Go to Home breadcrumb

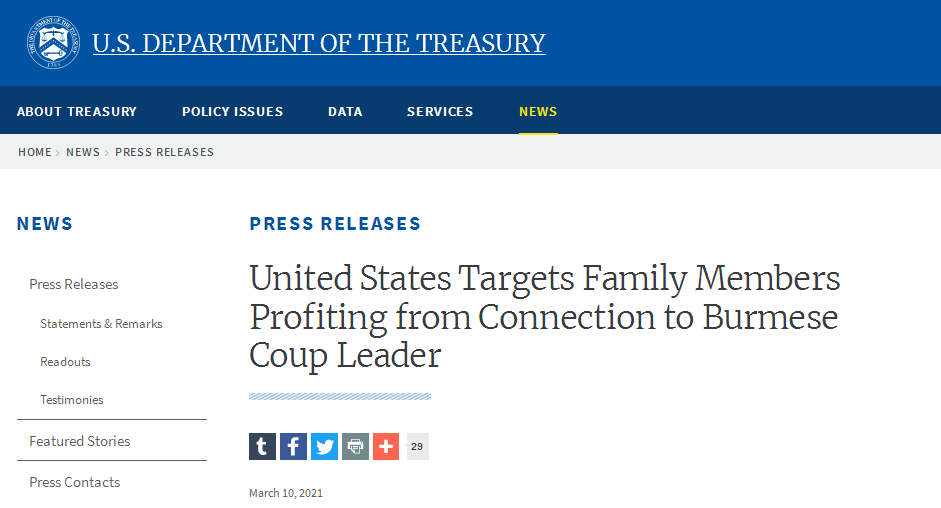pos(35,152)
